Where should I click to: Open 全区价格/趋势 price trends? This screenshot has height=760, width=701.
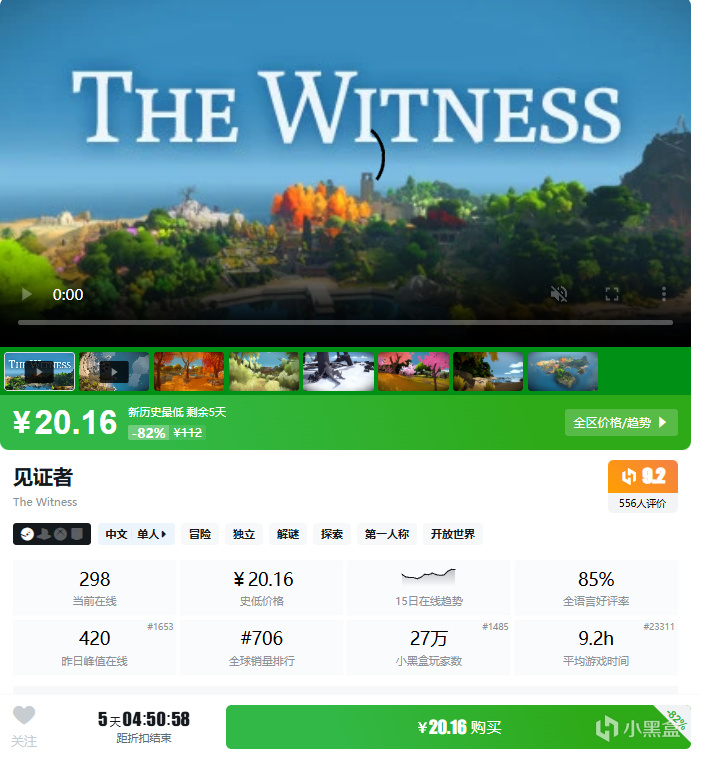pyautogui.click(x=621, y=423)
